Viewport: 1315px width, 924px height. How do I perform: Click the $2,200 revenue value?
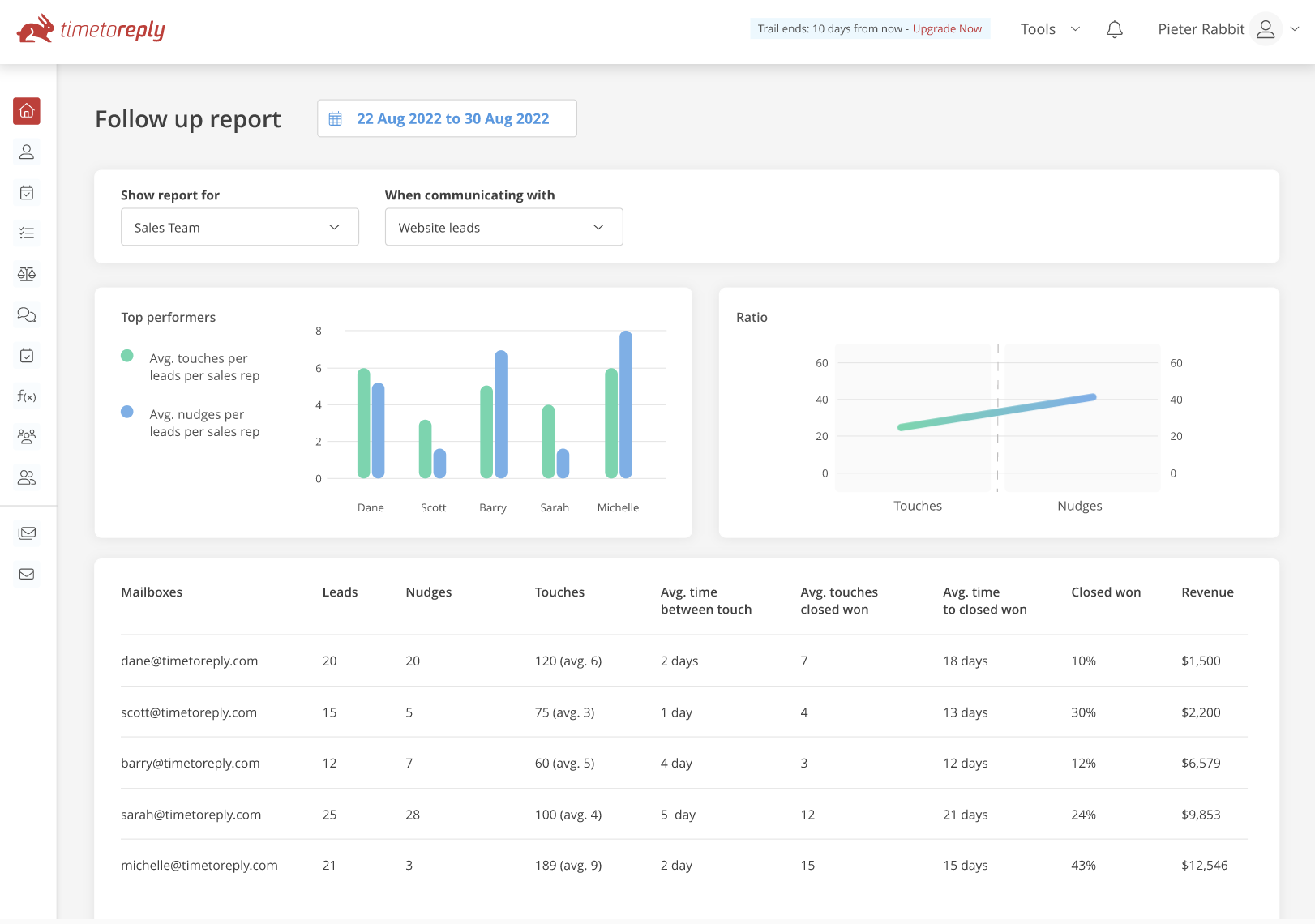tap(1201, 712)
